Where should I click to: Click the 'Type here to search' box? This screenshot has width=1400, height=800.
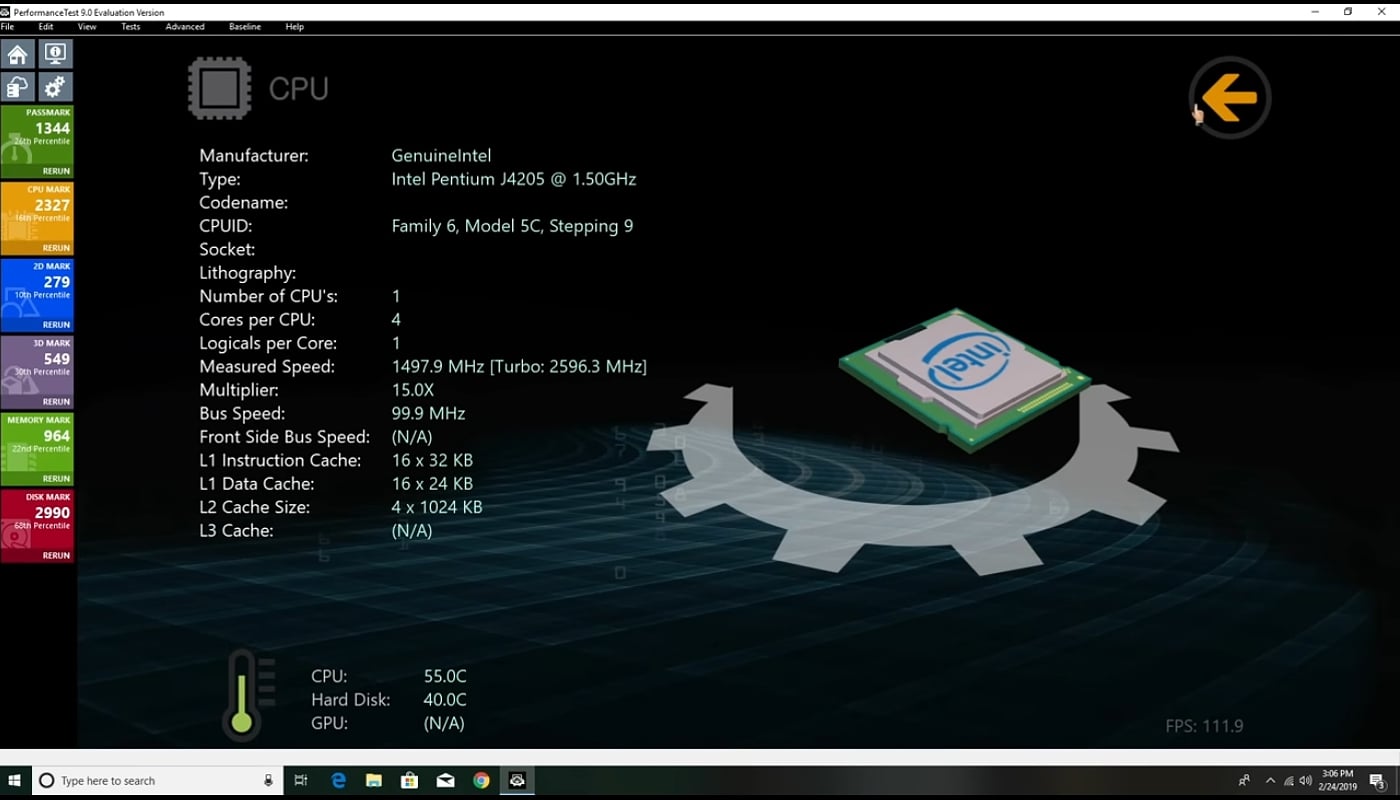(157, 780)
